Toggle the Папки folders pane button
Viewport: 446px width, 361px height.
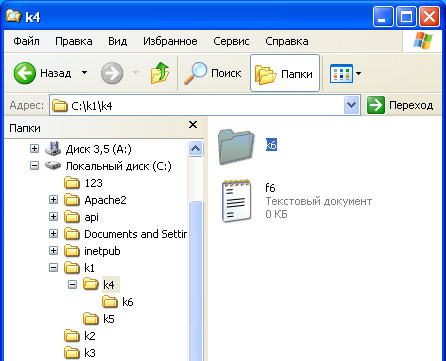tap(285, 73)
